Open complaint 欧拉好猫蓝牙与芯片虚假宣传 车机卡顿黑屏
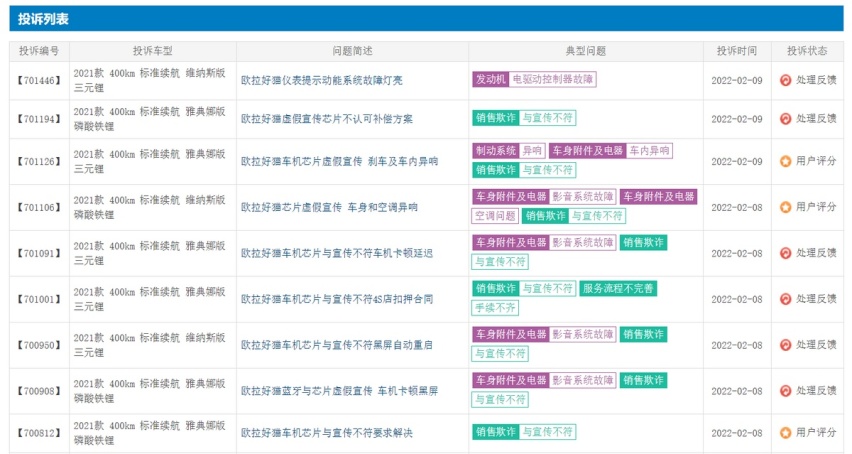Image resolution: width=852 pixels, height=454 pixels. tap(339, 390)
